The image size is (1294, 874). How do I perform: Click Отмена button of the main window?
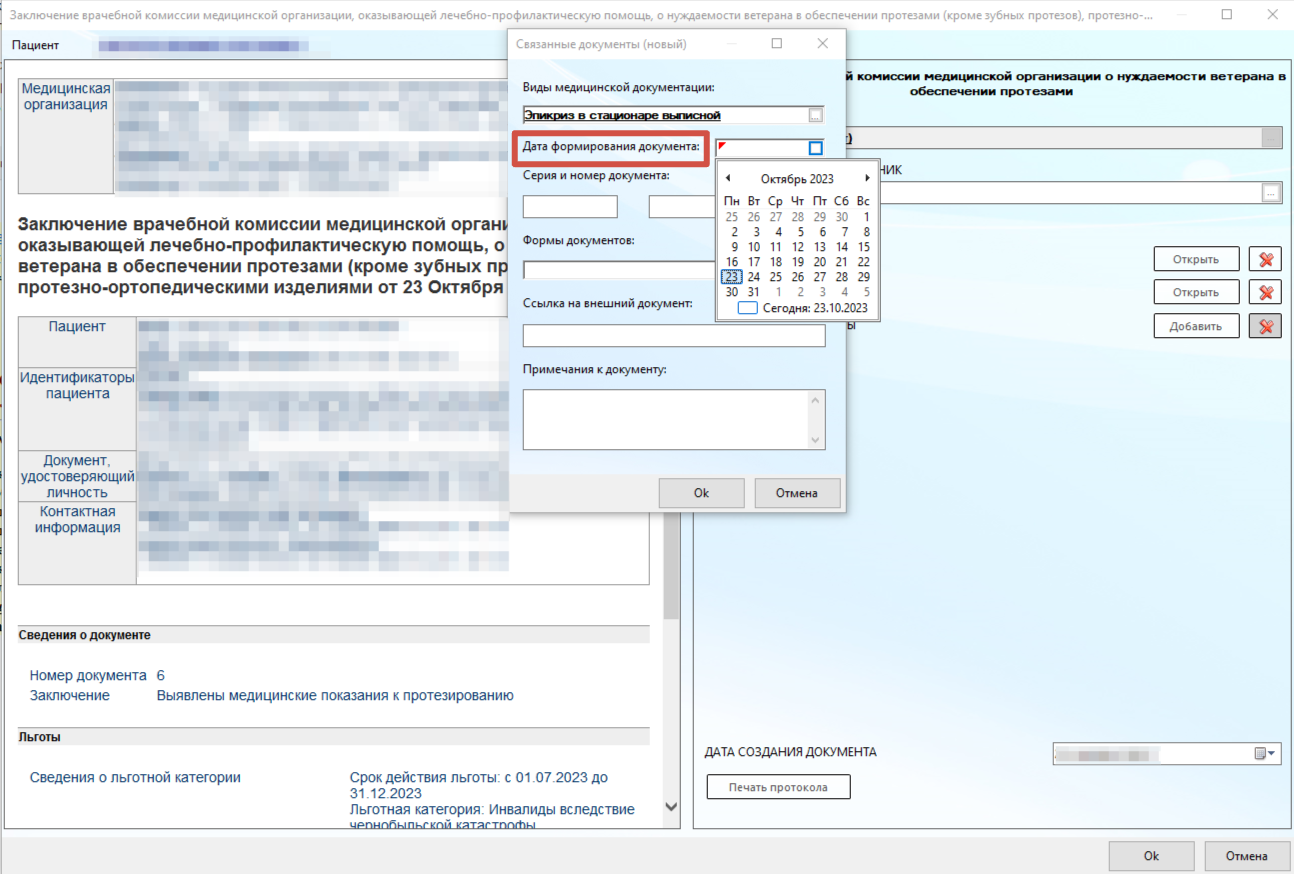pyautogui.click(x=1247, y=856)
